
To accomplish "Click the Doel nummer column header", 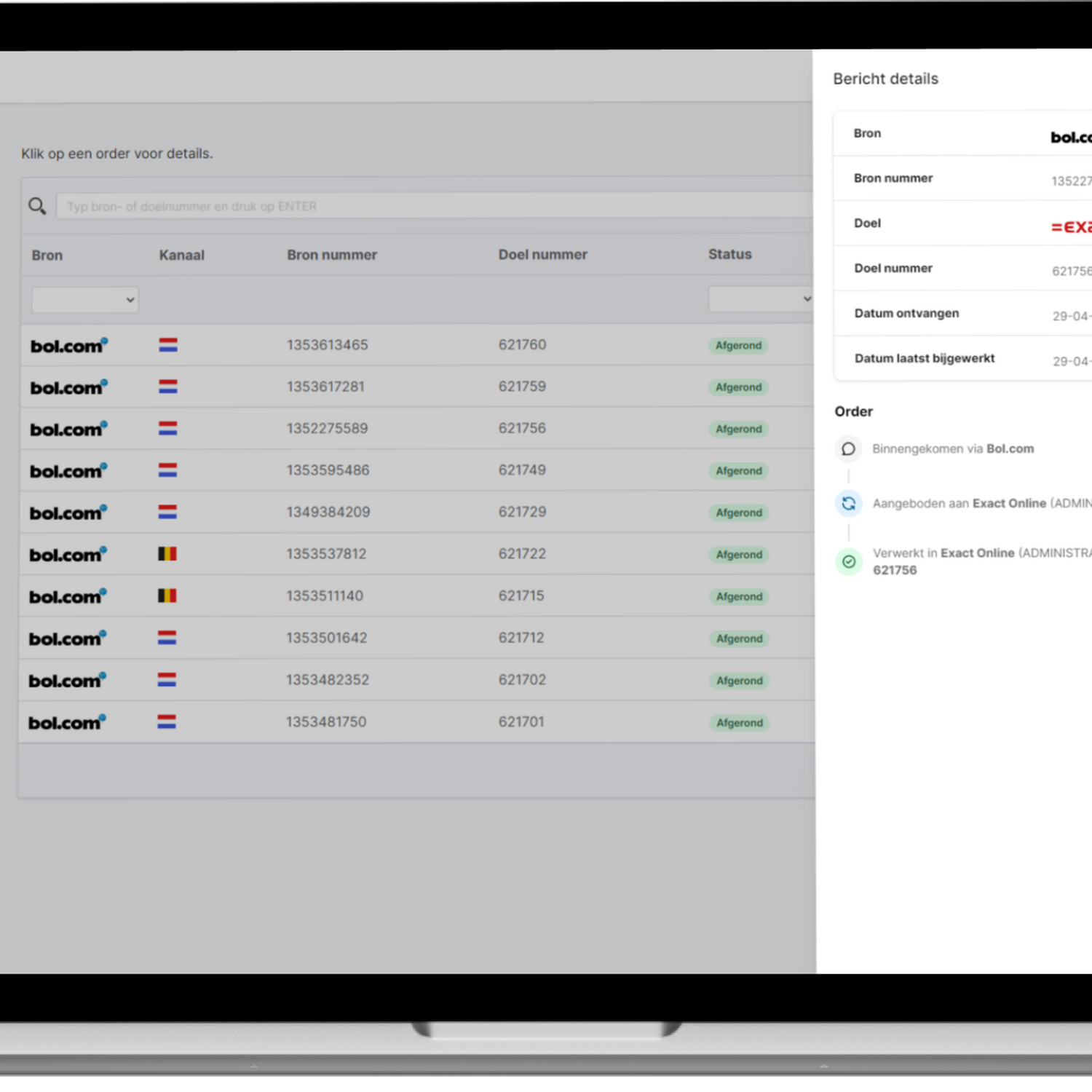I will [x=543, y=255].
